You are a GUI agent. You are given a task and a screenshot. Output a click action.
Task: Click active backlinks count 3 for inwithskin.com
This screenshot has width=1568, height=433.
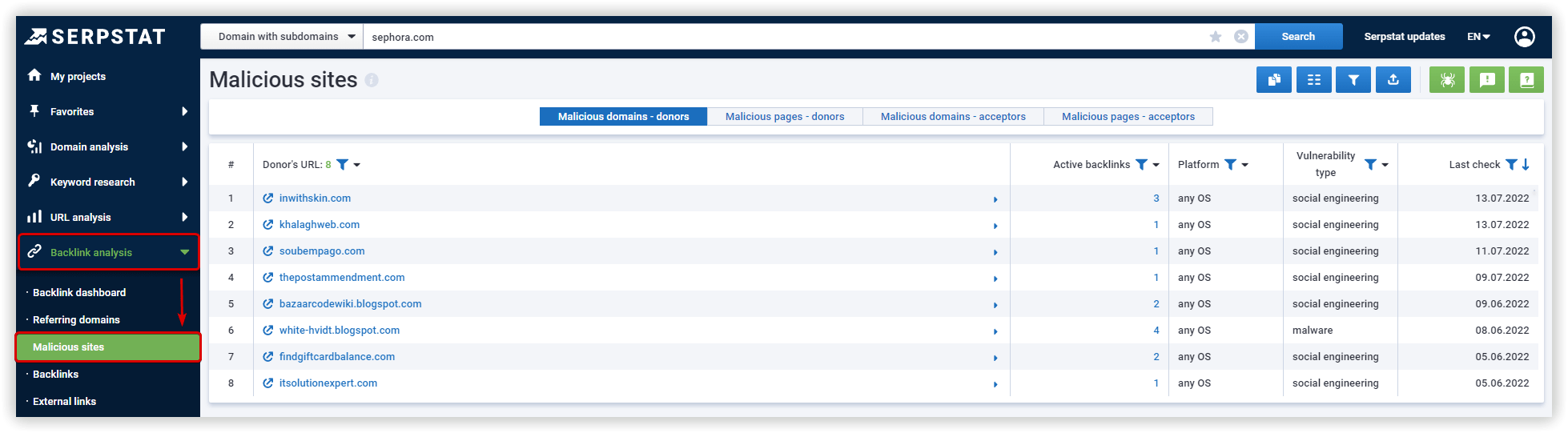tap(1156, 198)
